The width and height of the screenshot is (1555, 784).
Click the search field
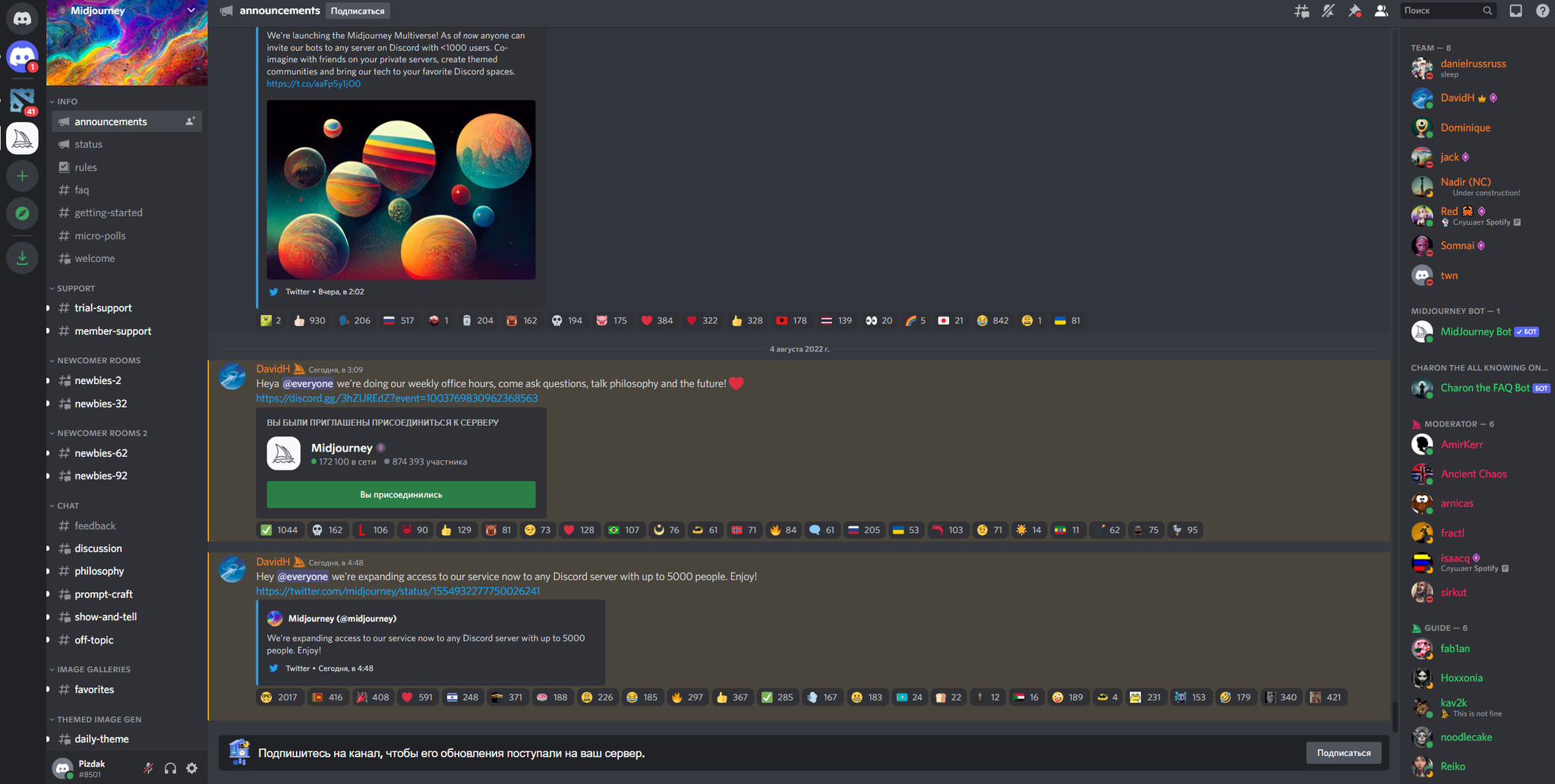click(x=1449, y=11)
